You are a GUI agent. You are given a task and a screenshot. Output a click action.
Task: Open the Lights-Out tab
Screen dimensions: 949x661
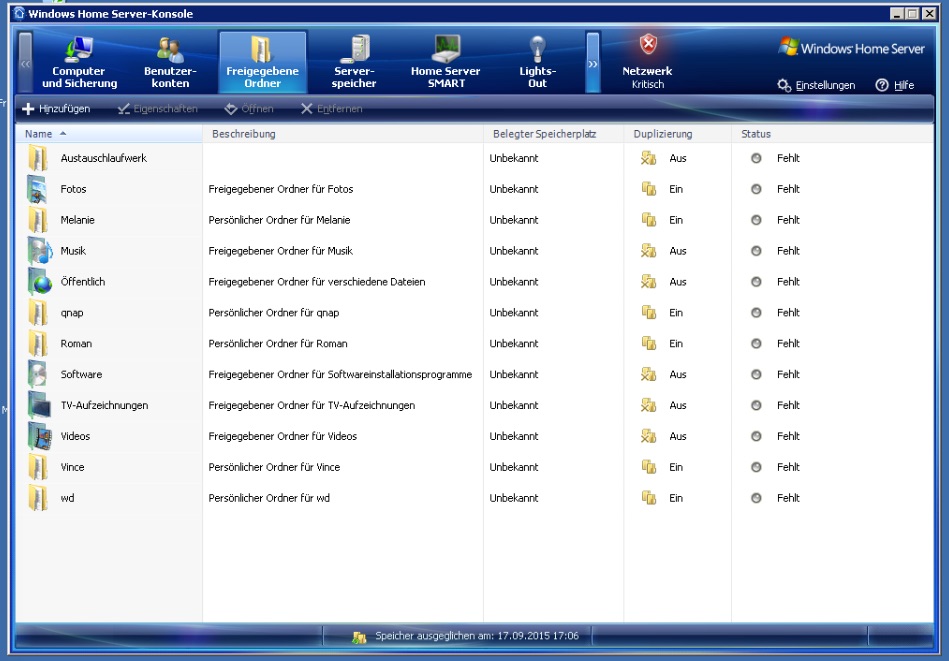pos(537,62)
